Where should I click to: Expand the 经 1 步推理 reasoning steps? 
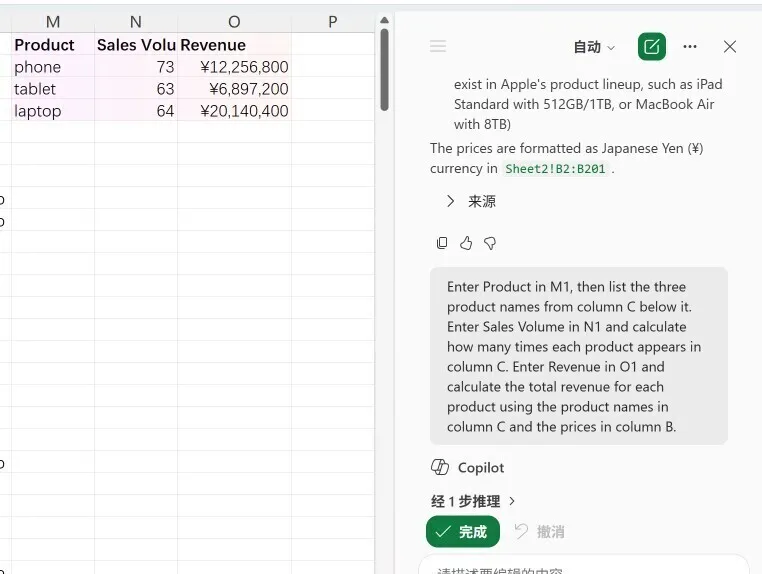pyautogui.click(x=473, y=501)
